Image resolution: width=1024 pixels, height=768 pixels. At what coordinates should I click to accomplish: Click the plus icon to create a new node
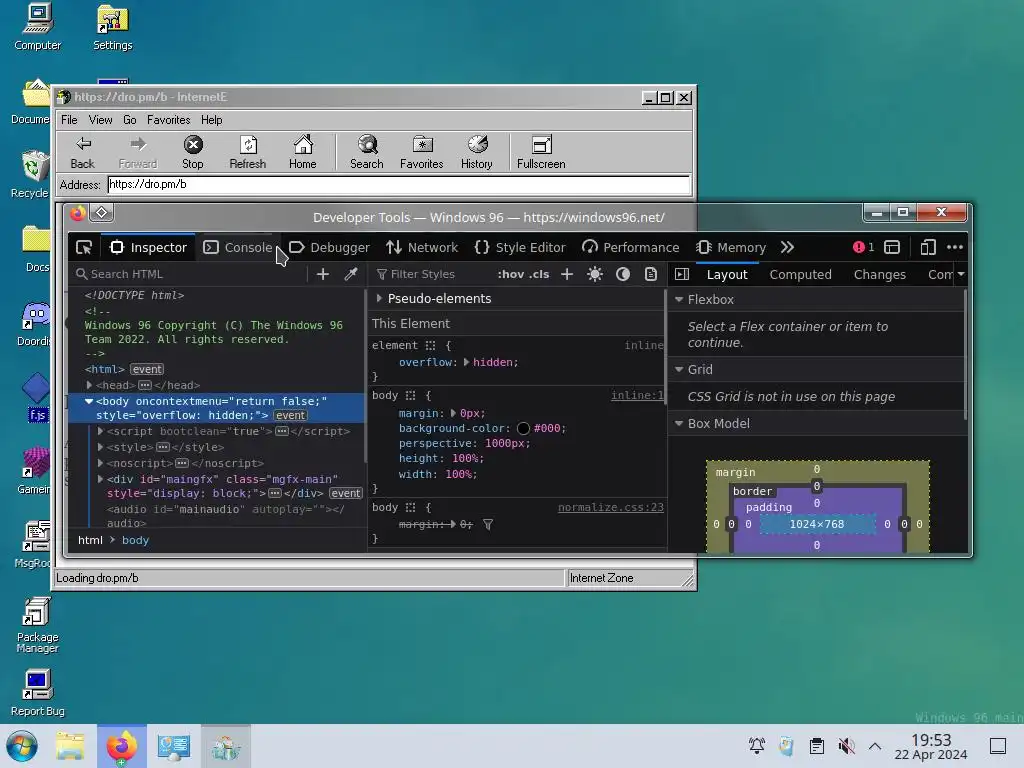323,274
